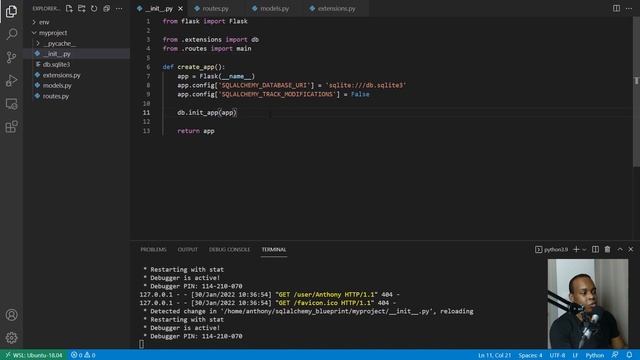Screen dimensions: 640x360
Task: Select __init__.py in the file tree
Action: click(x=57, y=54)
